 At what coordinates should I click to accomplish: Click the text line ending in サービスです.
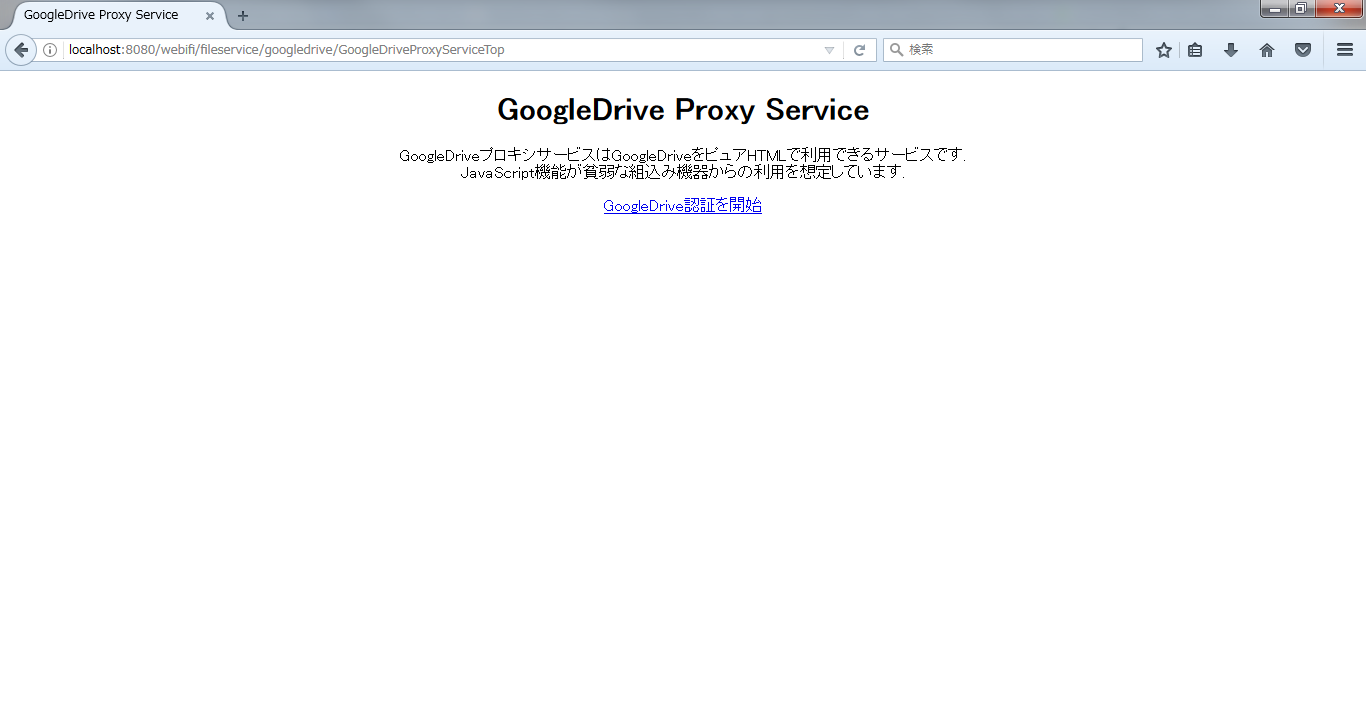tap(683, 155)
